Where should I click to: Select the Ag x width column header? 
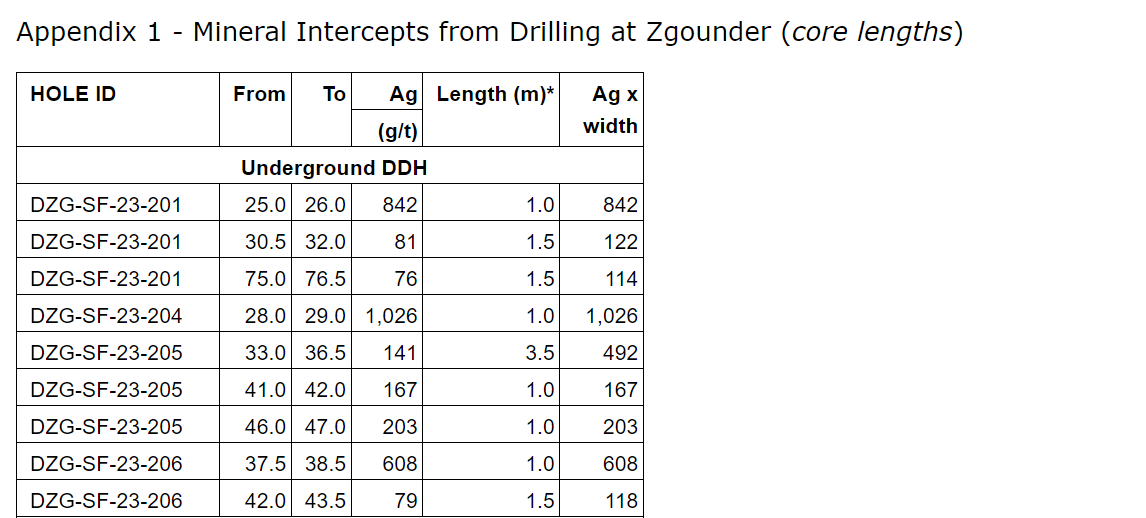[x=612, y=110]
